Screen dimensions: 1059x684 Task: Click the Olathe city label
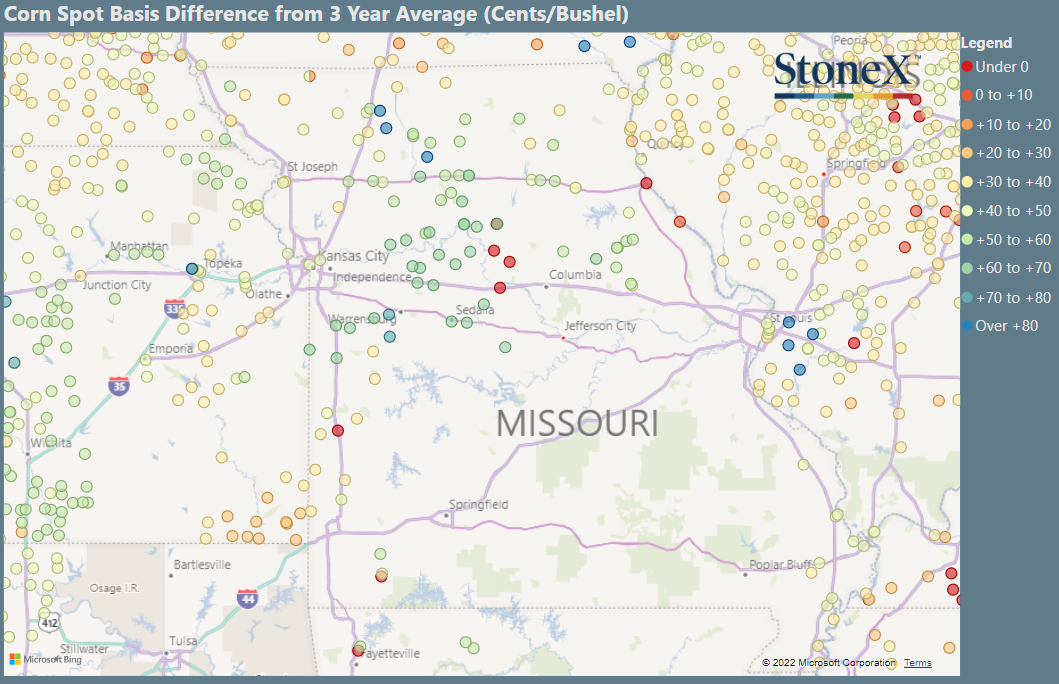tap(264, 294)
